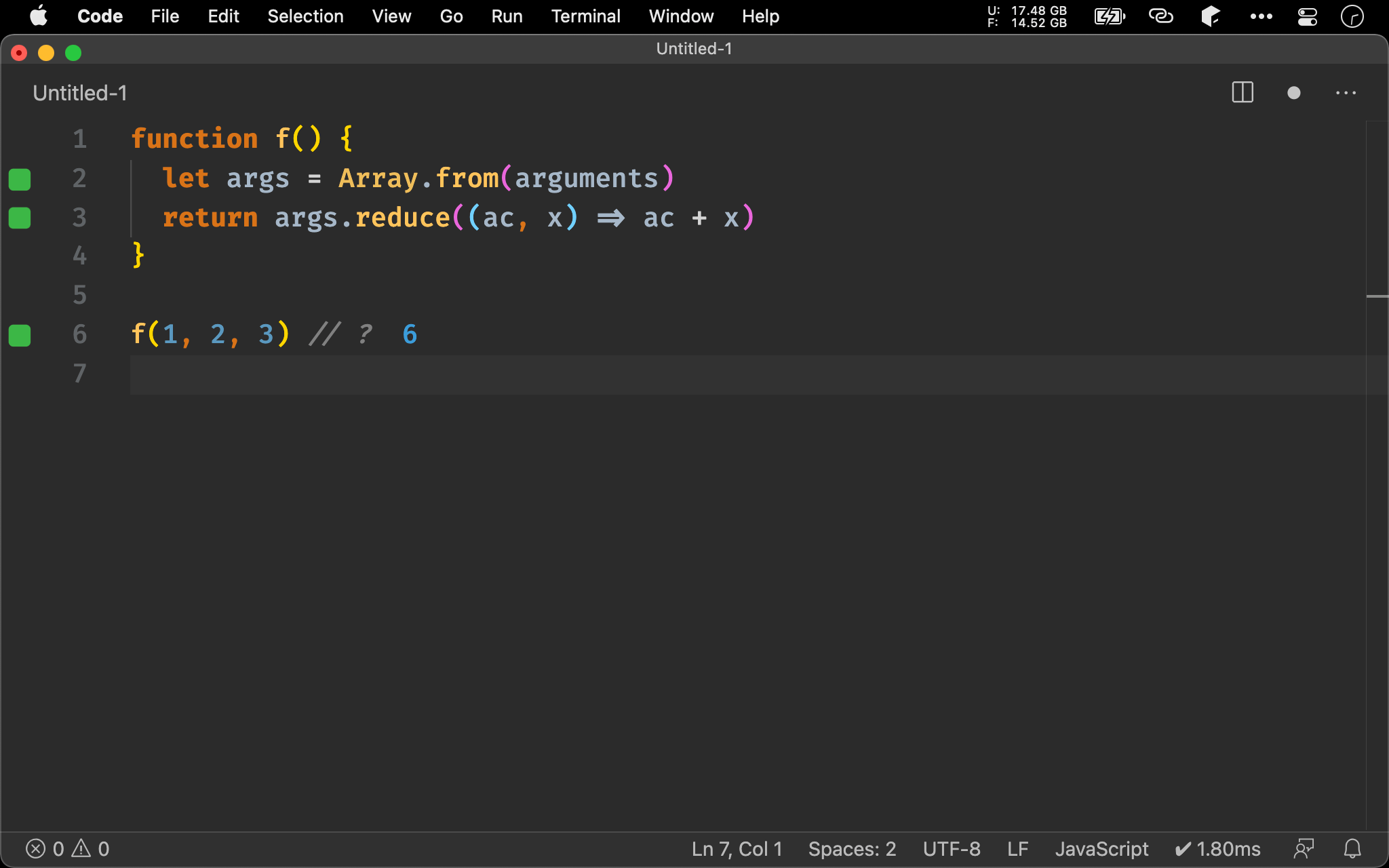
Task: Toggle the green breakpoint on line 2
Action: tap(19, 179)
